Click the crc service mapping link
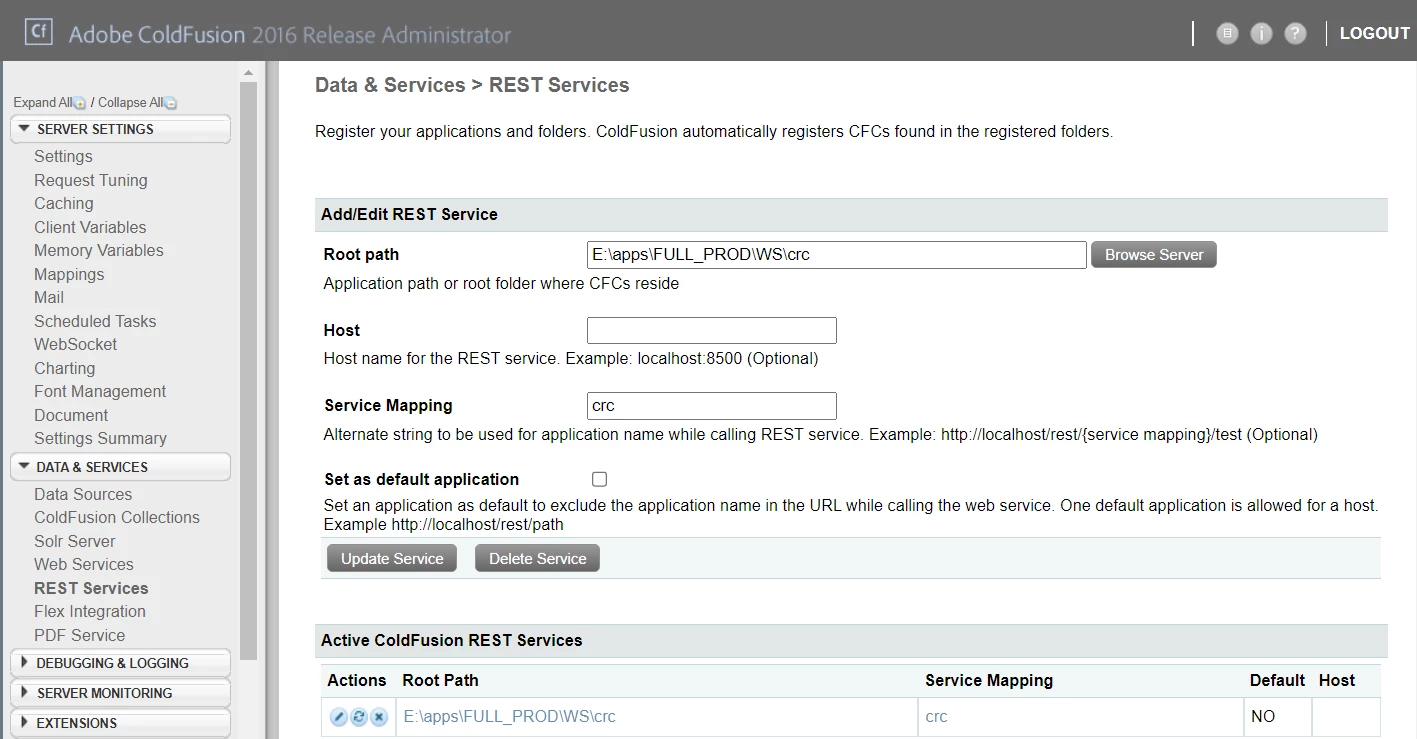 [x=936, y=716]
